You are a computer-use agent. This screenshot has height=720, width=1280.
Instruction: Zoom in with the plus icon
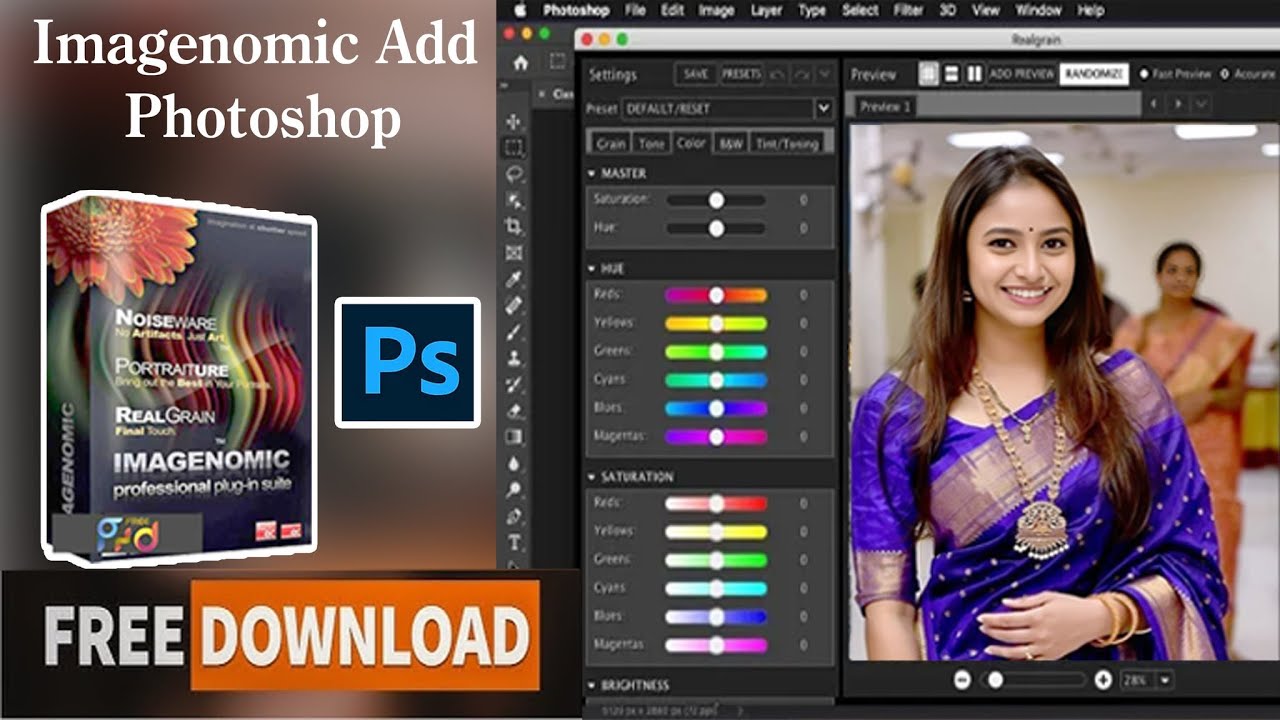pyautogui.click(x=1103, y=680)
